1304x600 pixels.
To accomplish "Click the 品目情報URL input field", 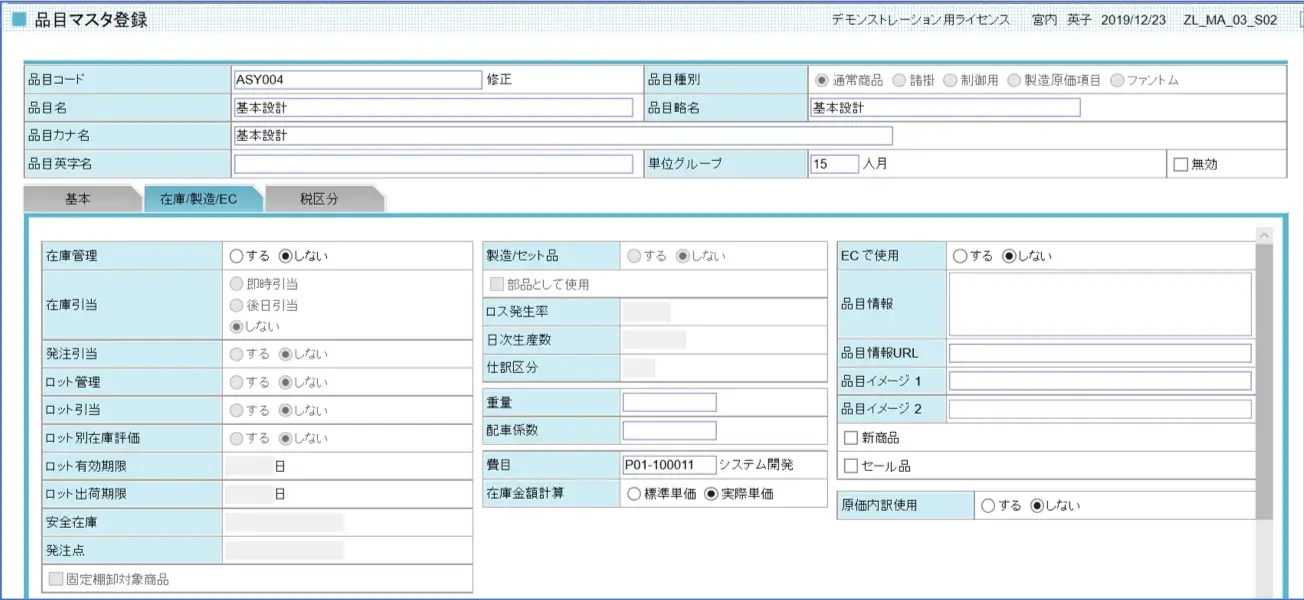I will click(x=1100, y=353).
